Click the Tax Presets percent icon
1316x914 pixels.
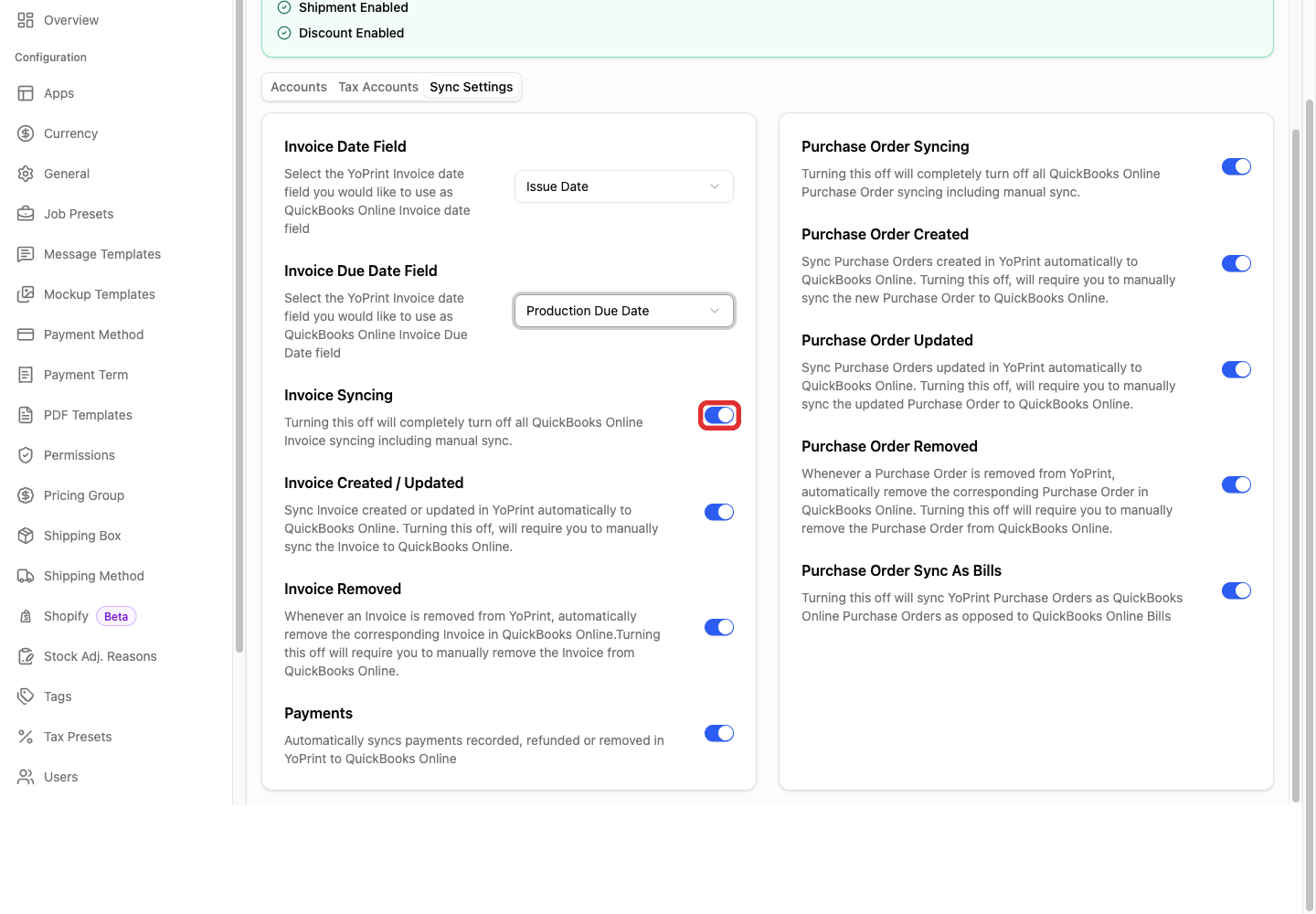pyautogui.click(x=26, y=737)
